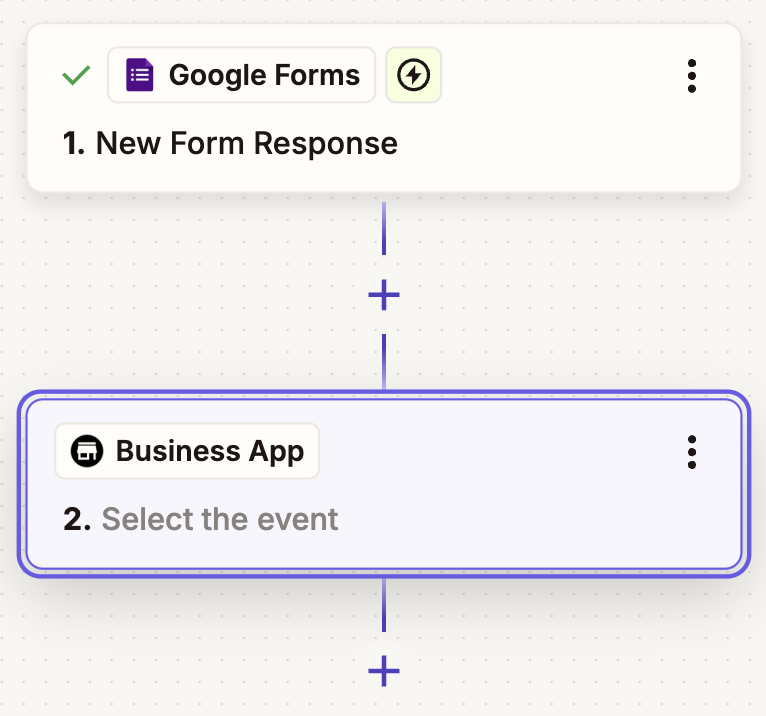Click the step number 1 label
Viewport: 766px width, 716px height.
74,143
